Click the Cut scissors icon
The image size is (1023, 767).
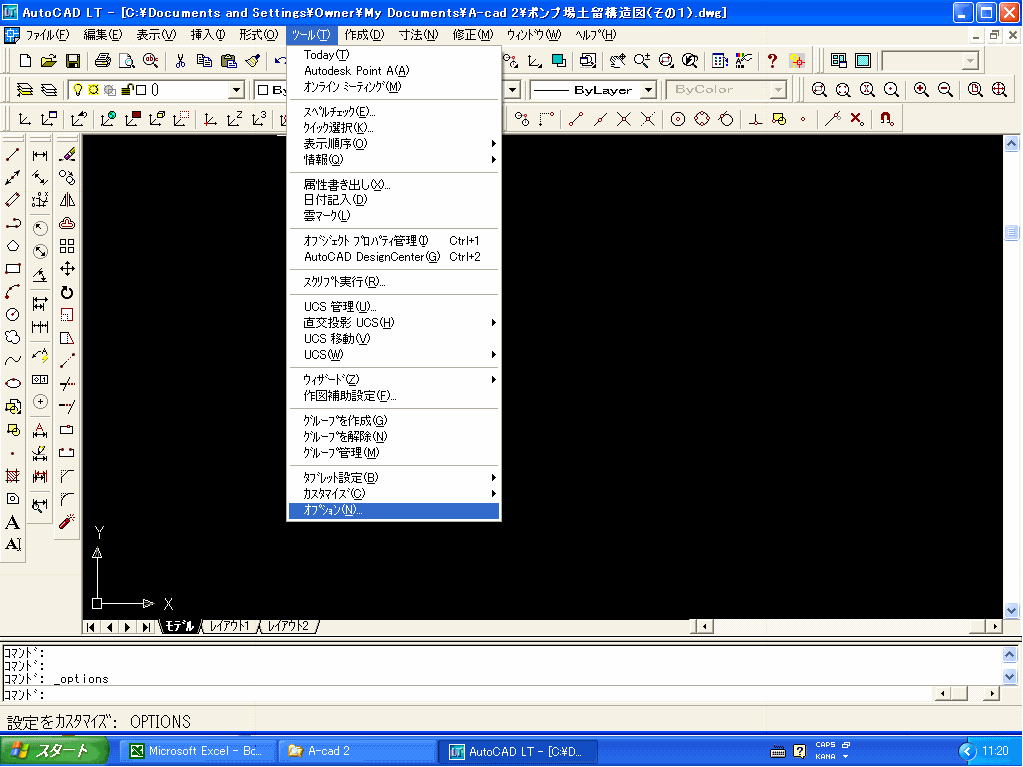(180, 61)
